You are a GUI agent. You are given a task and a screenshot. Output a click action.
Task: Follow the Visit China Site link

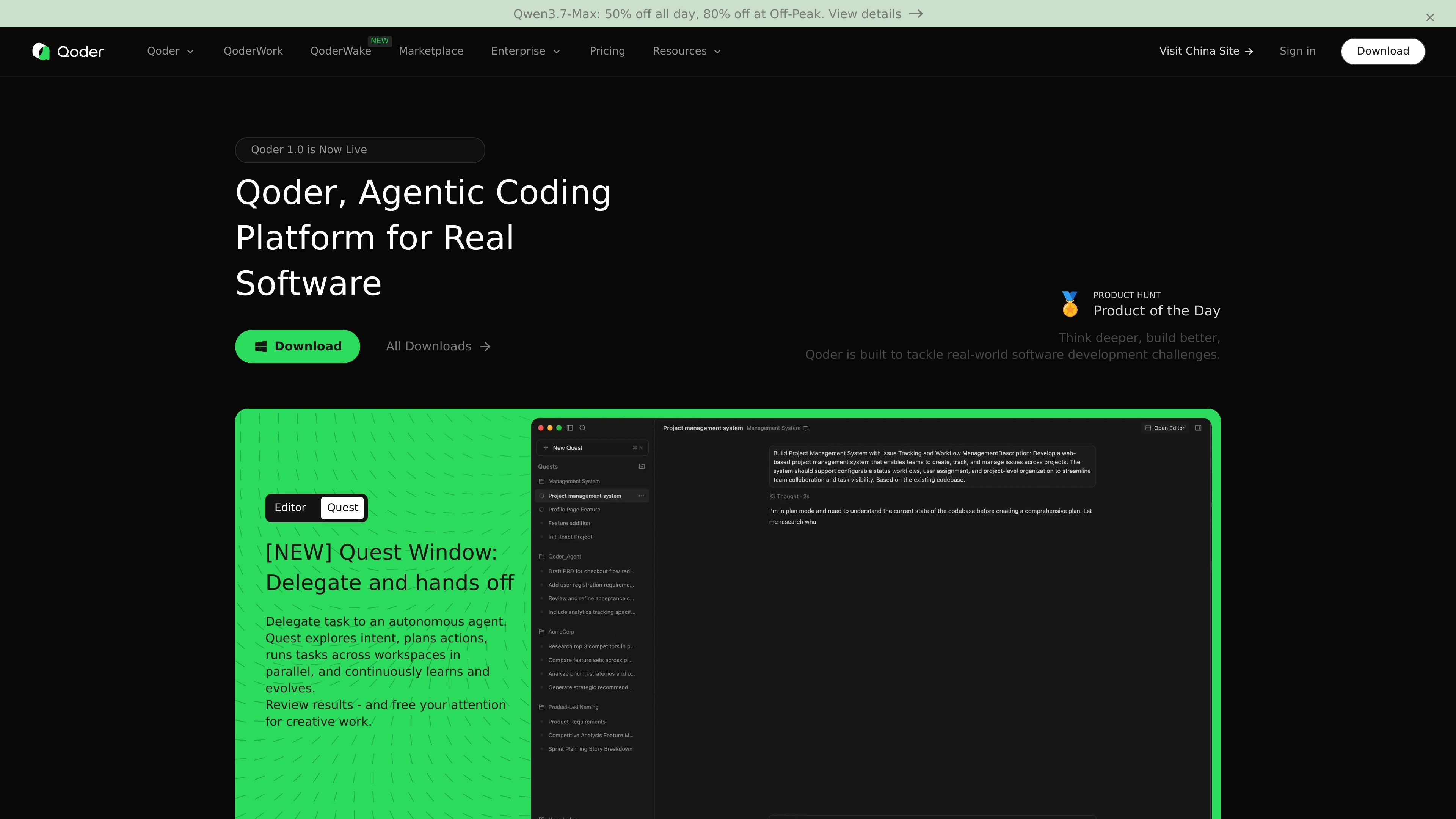(x=1206, y=52)
